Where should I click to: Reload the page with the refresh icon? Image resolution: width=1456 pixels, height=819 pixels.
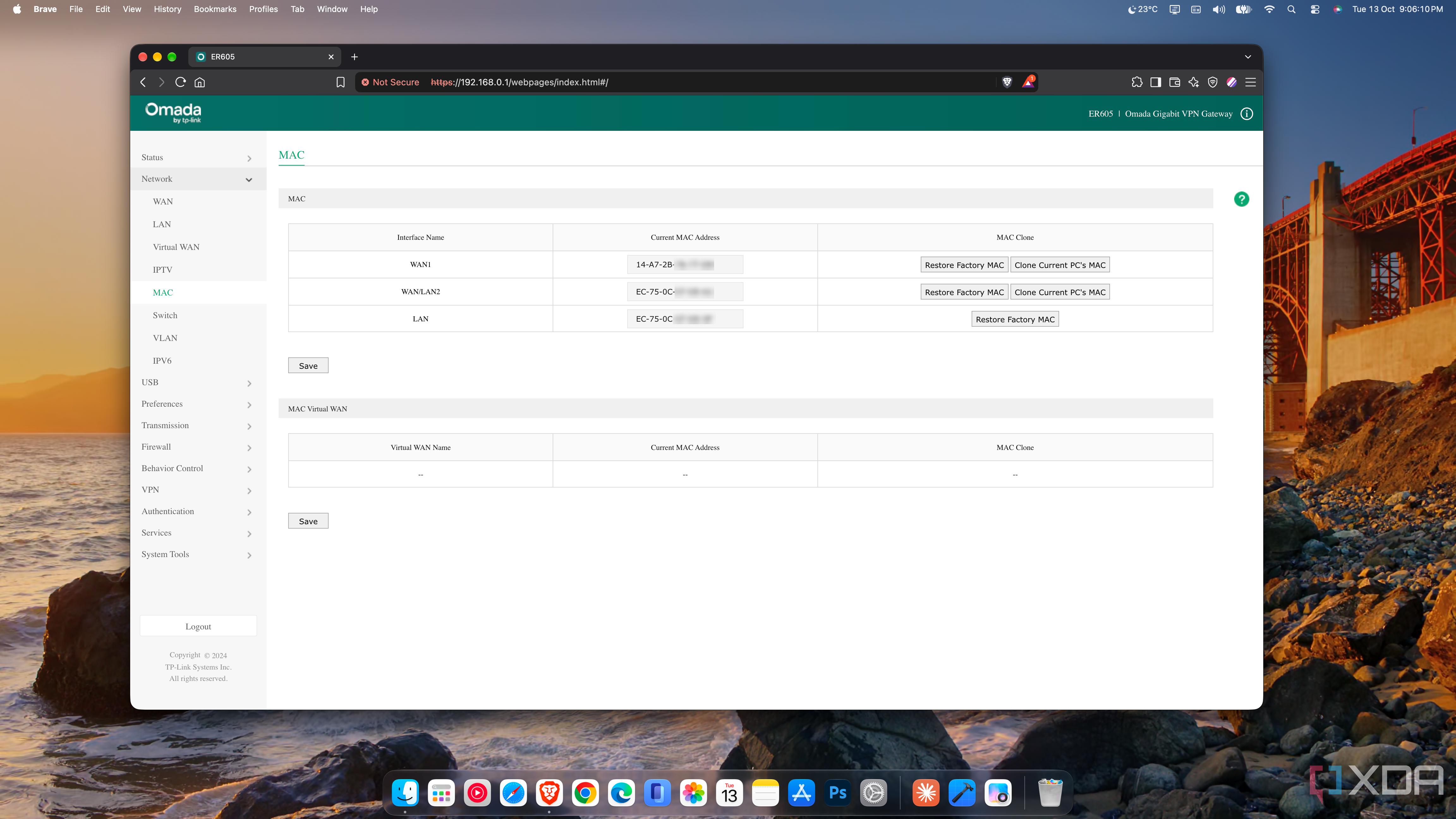(x=180, y=82)
